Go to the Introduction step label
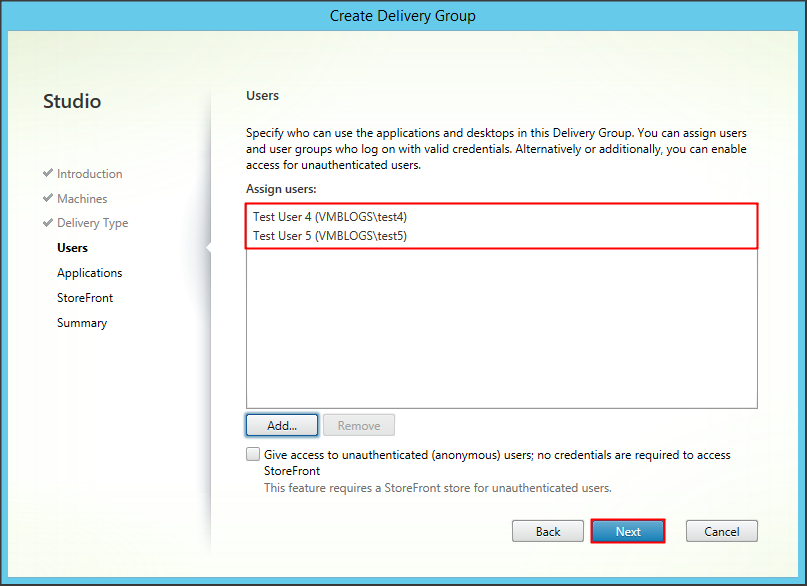 [x=89, y=174]
